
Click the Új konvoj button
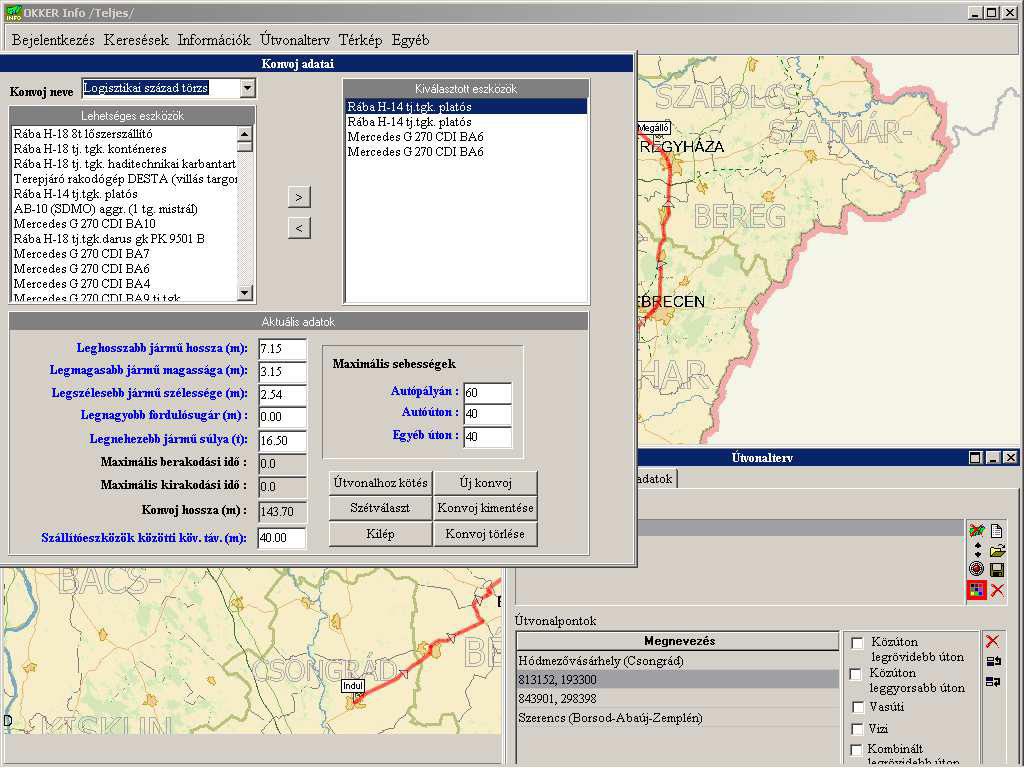[x=485, y=483]
